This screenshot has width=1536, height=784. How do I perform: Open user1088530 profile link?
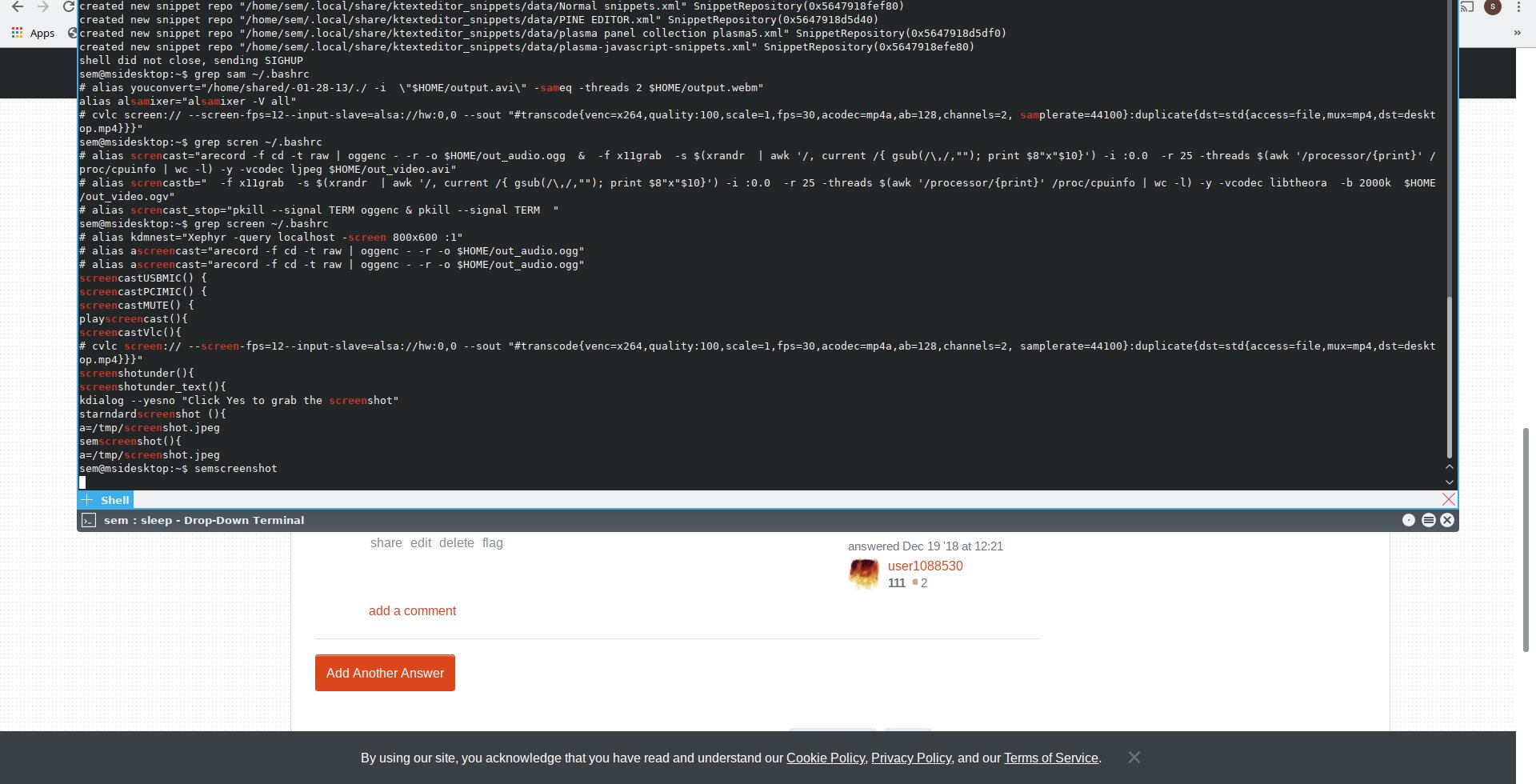click(x=925, y=566)
